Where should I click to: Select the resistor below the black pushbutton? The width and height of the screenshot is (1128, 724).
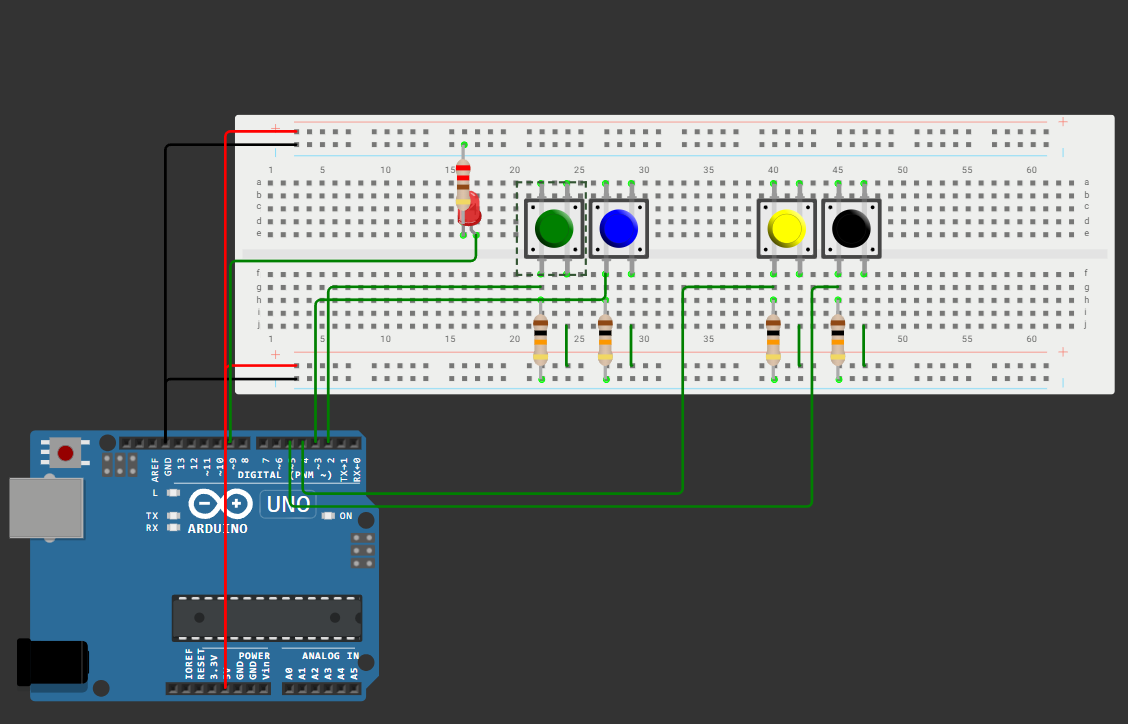[838, 339]
